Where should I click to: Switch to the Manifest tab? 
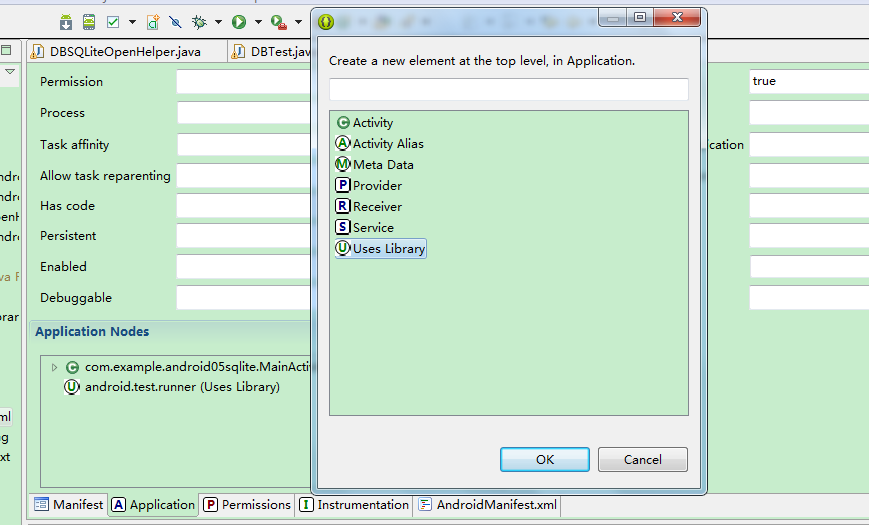(68, 504)
